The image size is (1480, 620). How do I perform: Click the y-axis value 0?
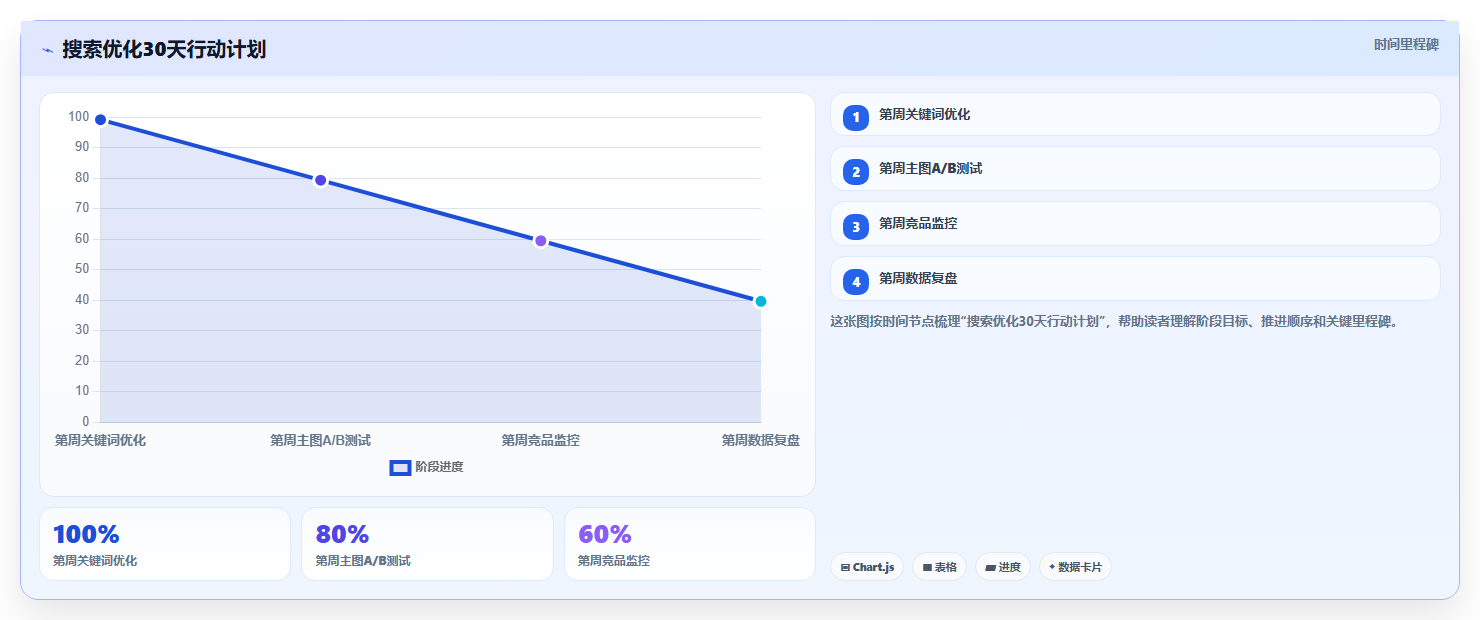click(x=86, y=421)
